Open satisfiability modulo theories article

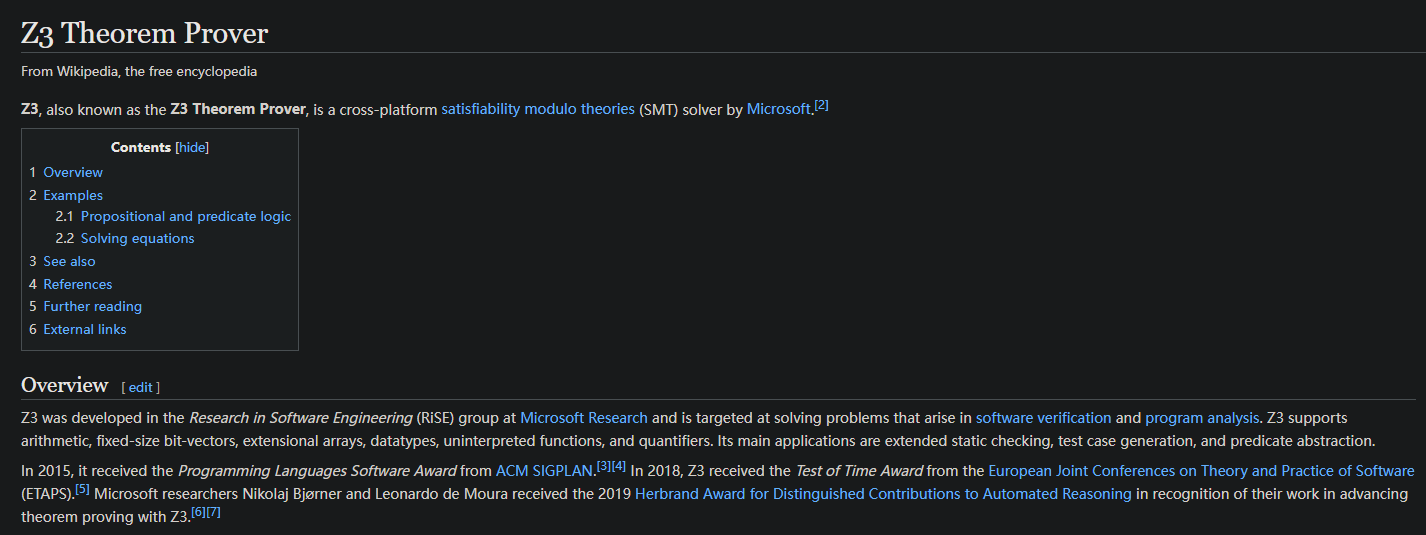[x=538, y=109]
